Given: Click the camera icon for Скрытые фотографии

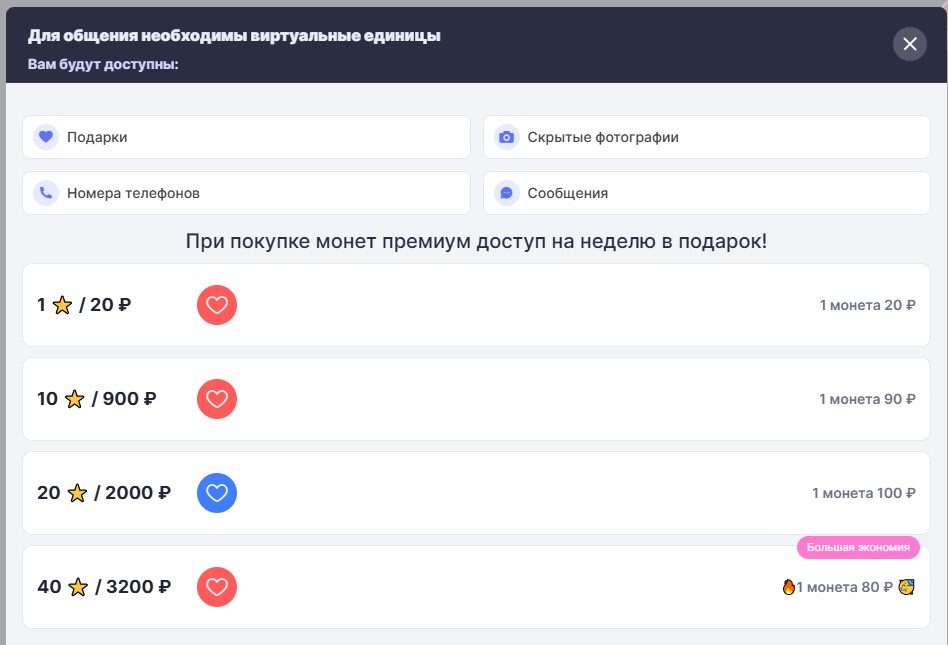Looking at the screenshot, I should (x=506, y=137).
